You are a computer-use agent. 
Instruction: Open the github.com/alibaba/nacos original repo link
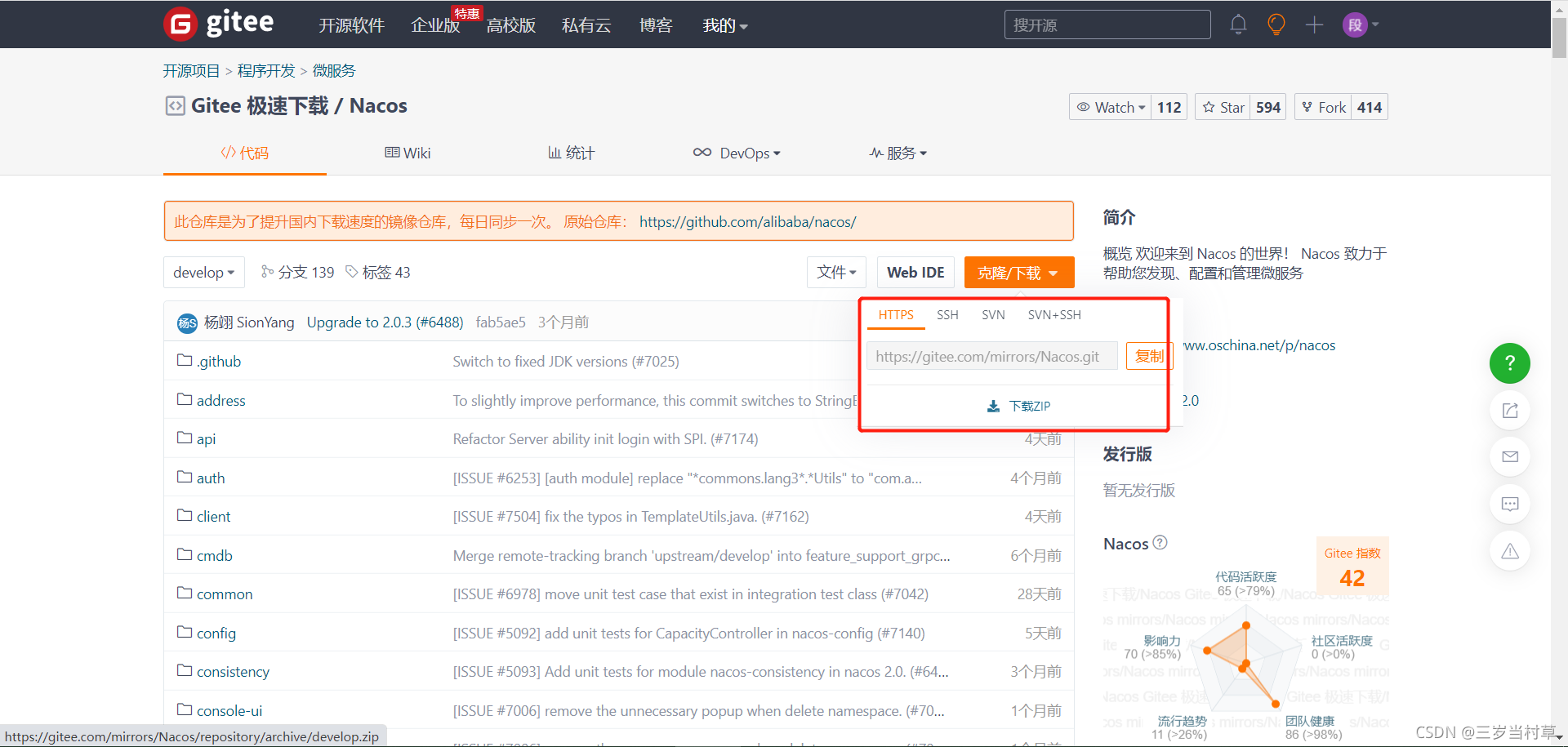tap(747, 222)
